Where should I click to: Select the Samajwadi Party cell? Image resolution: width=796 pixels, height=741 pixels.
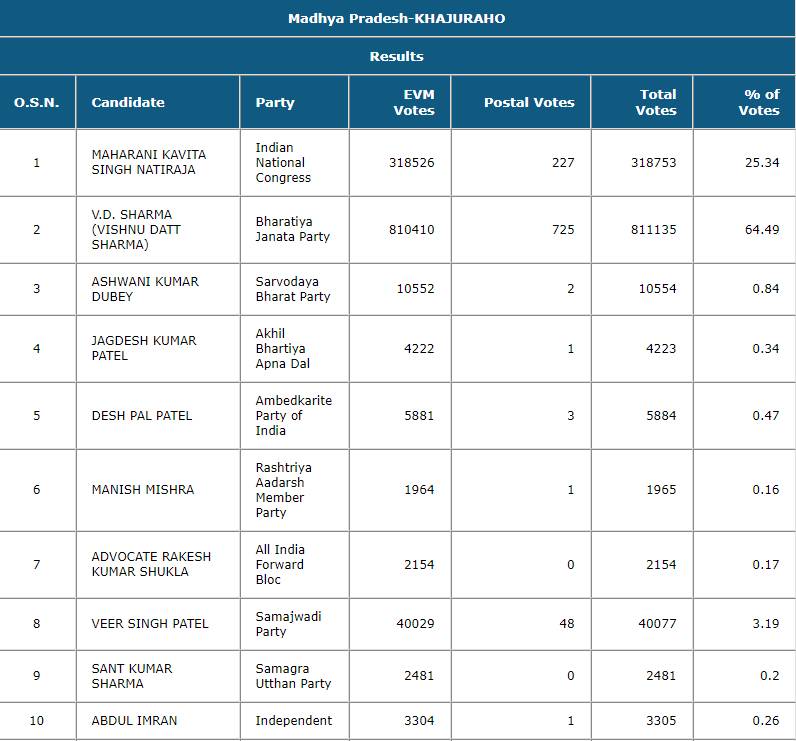(285, 623)
